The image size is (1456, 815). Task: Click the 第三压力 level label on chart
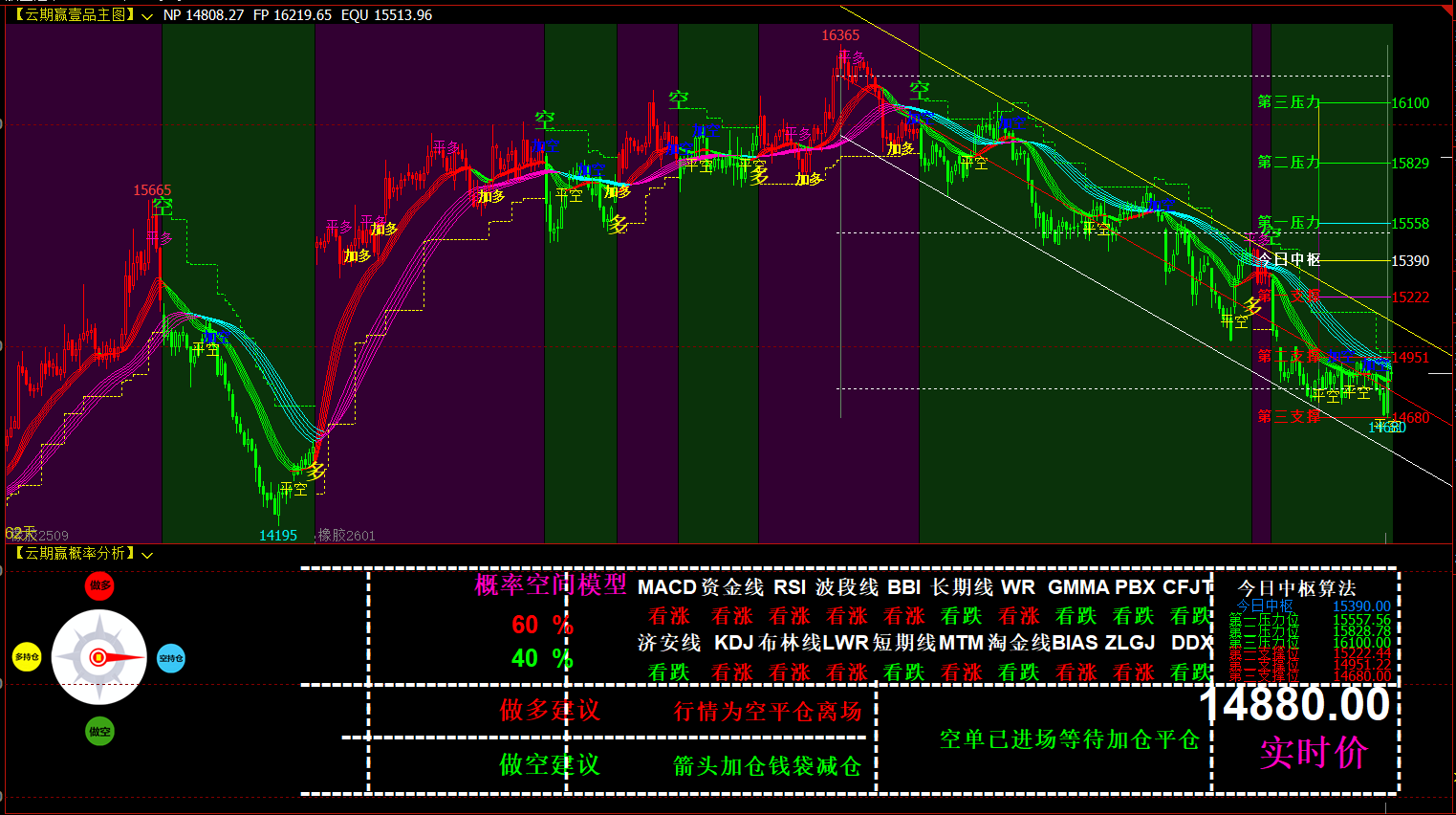pos(1289,102)
